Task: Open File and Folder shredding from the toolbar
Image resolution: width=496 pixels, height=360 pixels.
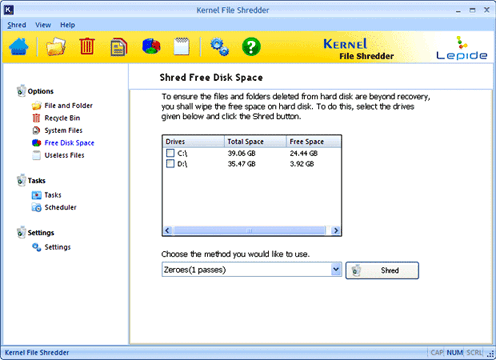Action: [56, 47]
